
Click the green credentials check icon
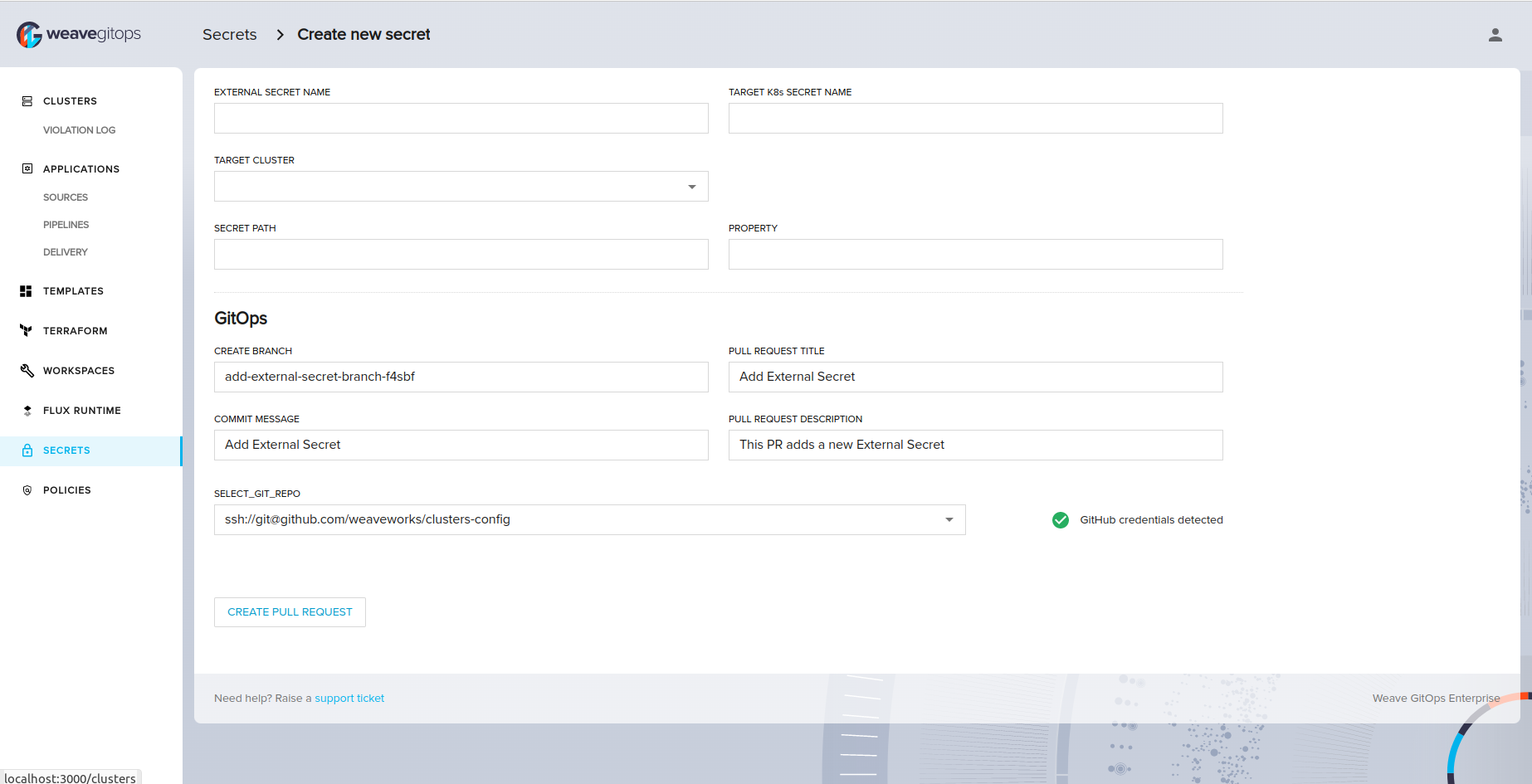[1060, 520]
